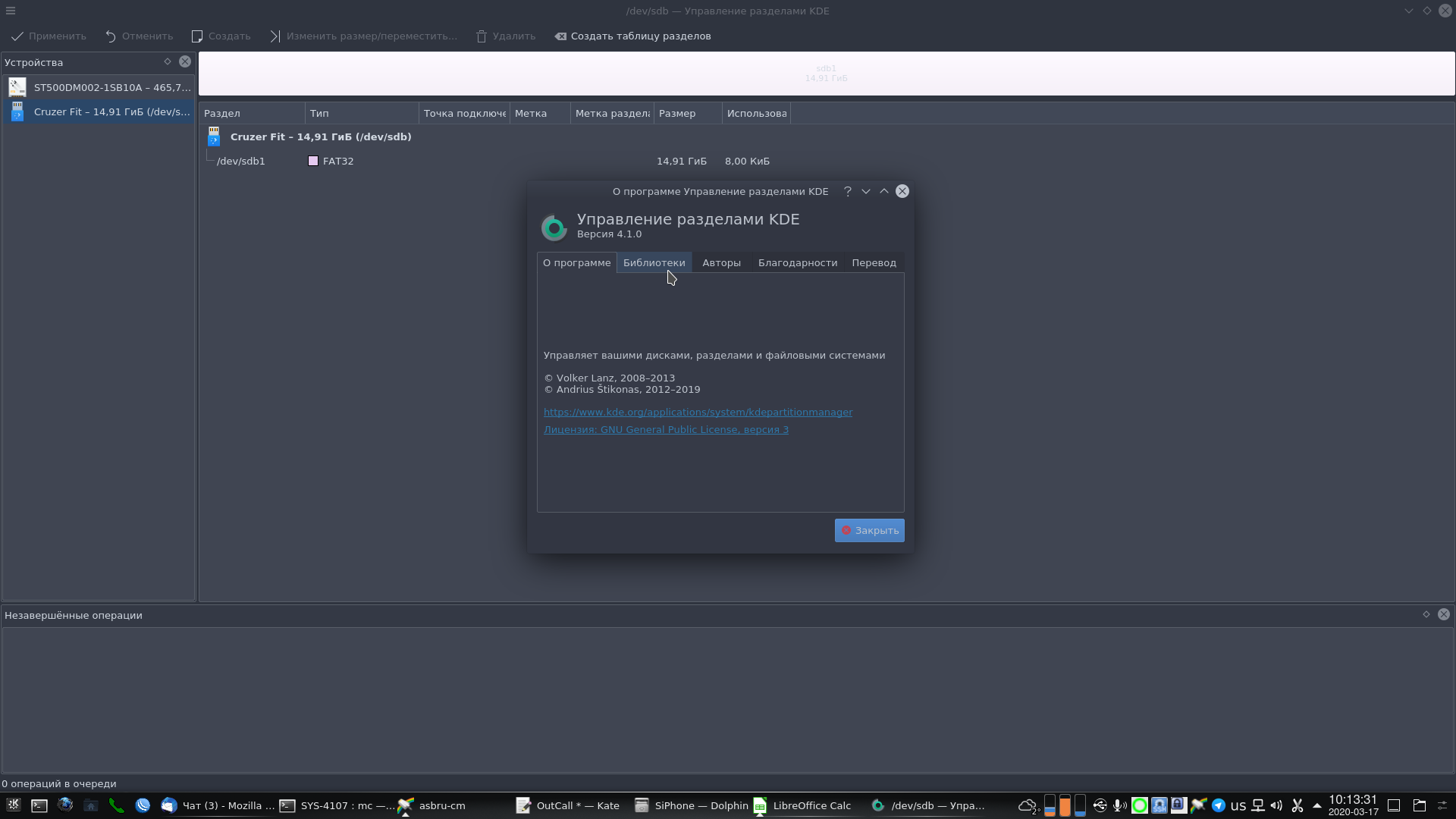
Task: Sort by the Размер column header
Action: coord(688,113)
